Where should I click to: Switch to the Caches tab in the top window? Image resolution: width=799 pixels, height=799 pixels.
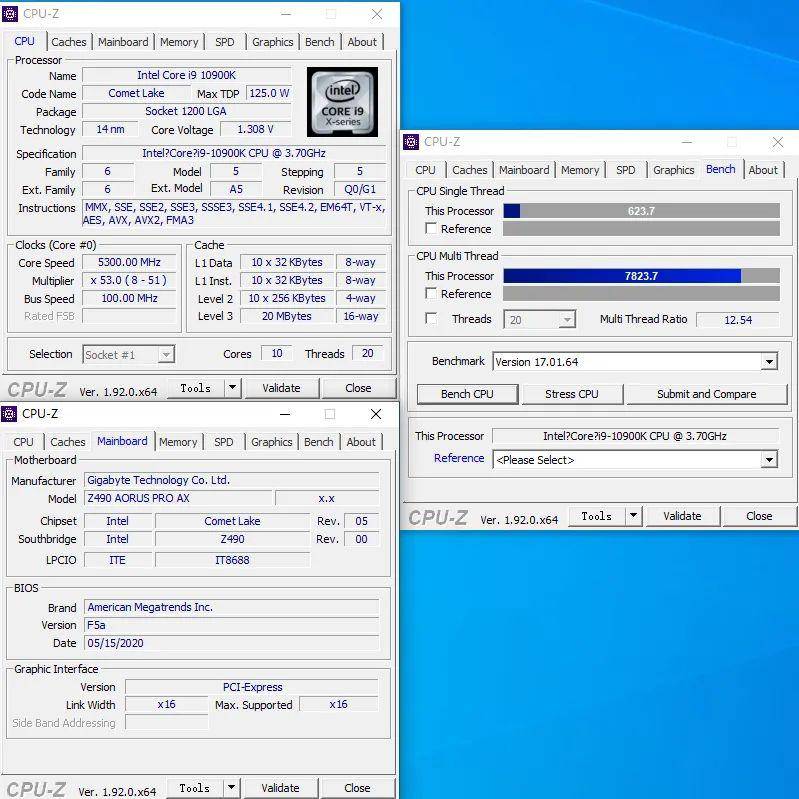pyautogui.click(x=69, y=42)
